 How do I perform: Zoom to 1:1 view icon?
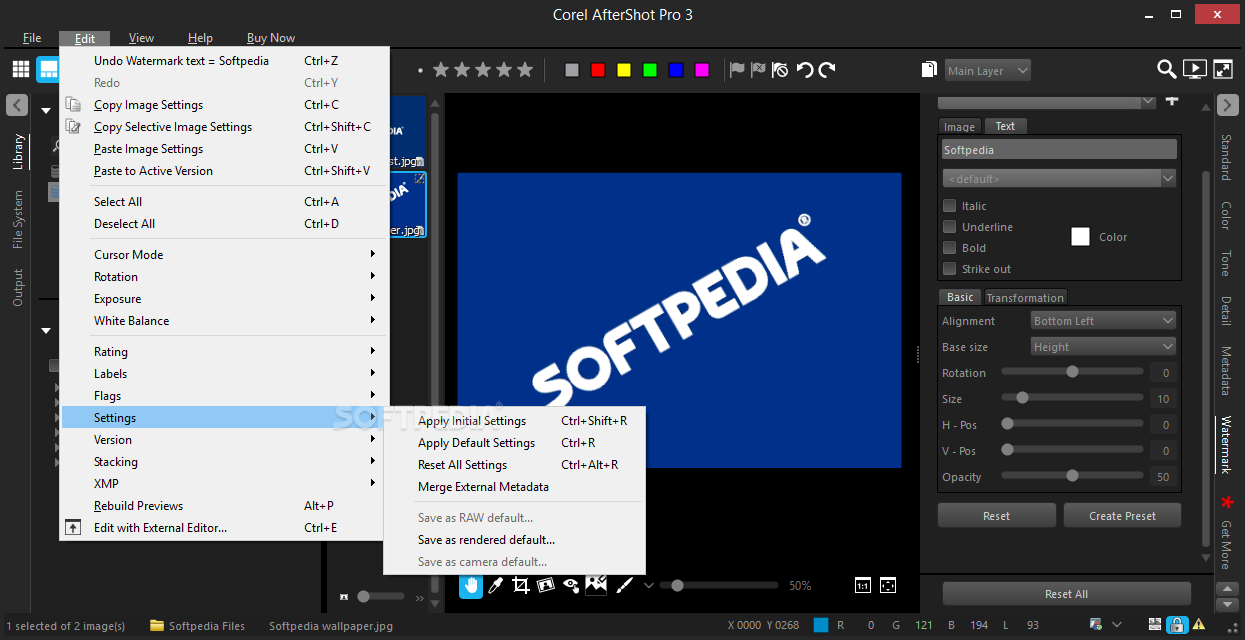tap(863, 586)
